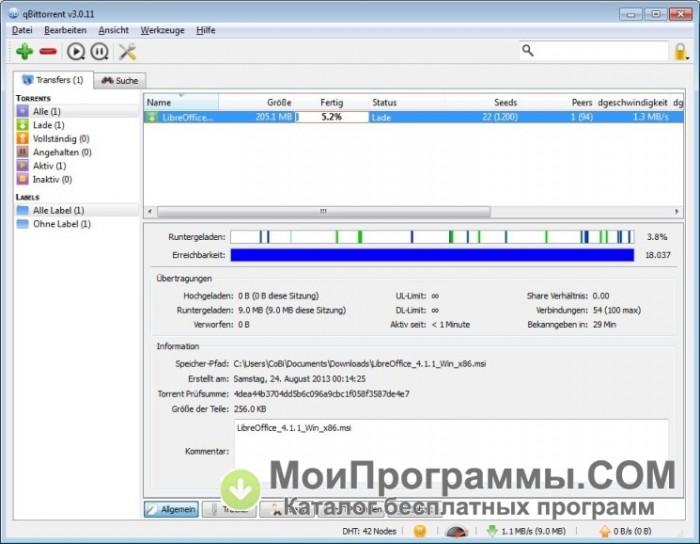Sort by the download speed 'dgeschwindigkeit' column
The image size is (700, 544).
(632, 103)
